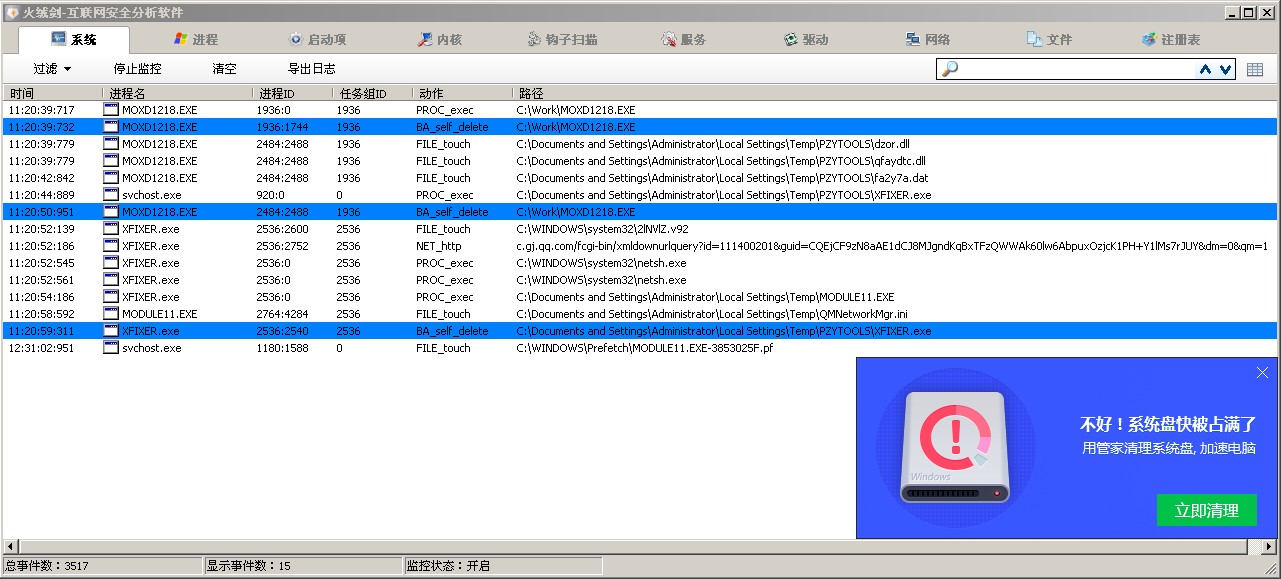This screenshot has height=579, width=1281.
Task: Switch to the 文件 tab
Action: 1049,40
